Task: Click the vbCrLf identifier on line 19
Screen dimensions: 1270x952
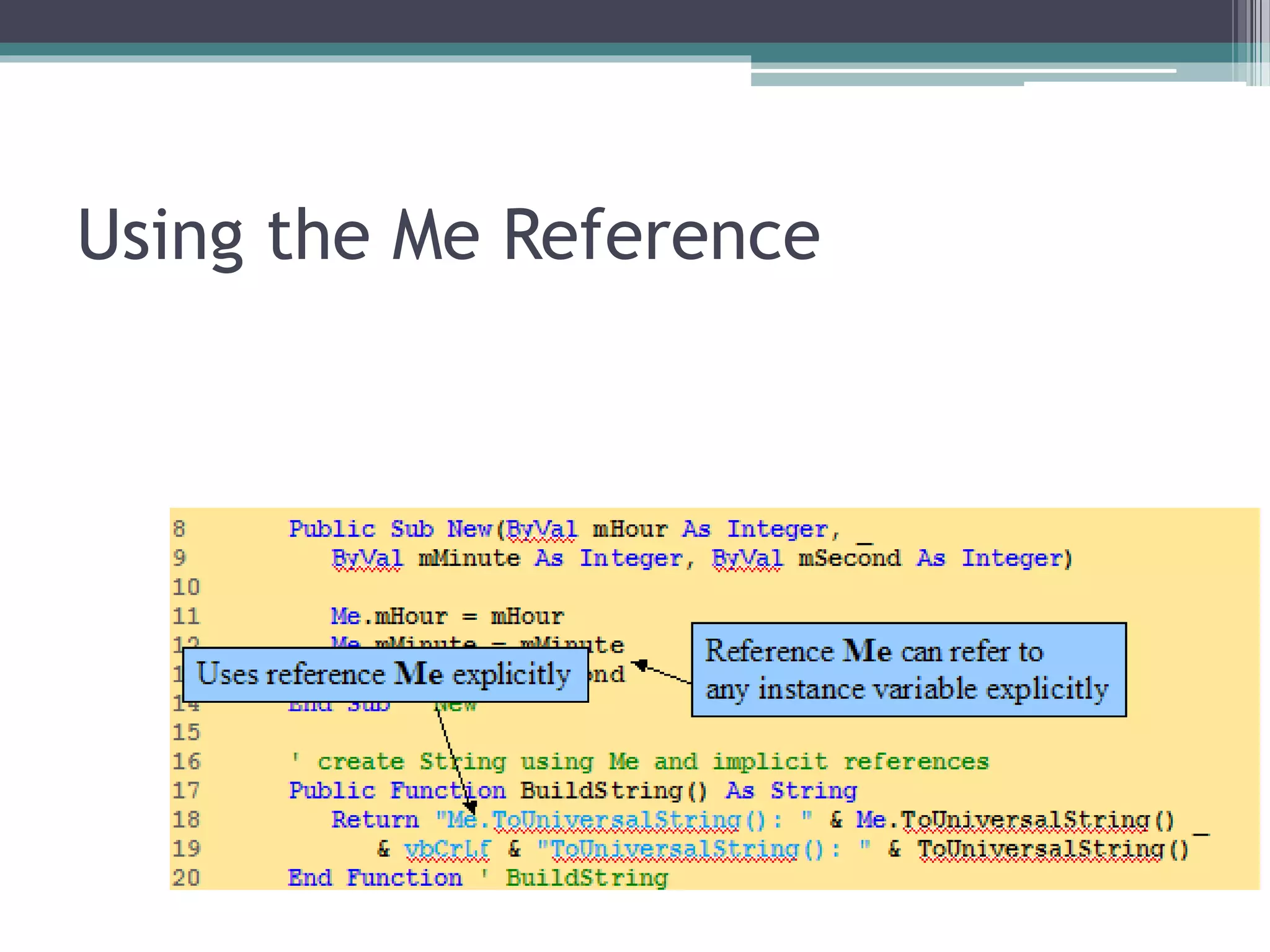Action: point(446,849)
